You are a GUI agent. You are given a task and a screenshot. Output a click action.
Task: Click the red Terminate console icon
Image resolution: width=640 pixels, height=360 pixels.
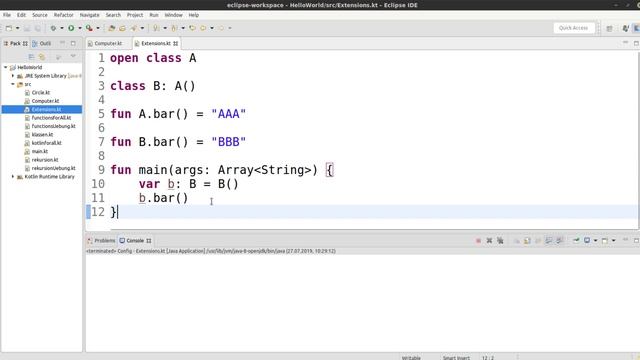point(478,241)
